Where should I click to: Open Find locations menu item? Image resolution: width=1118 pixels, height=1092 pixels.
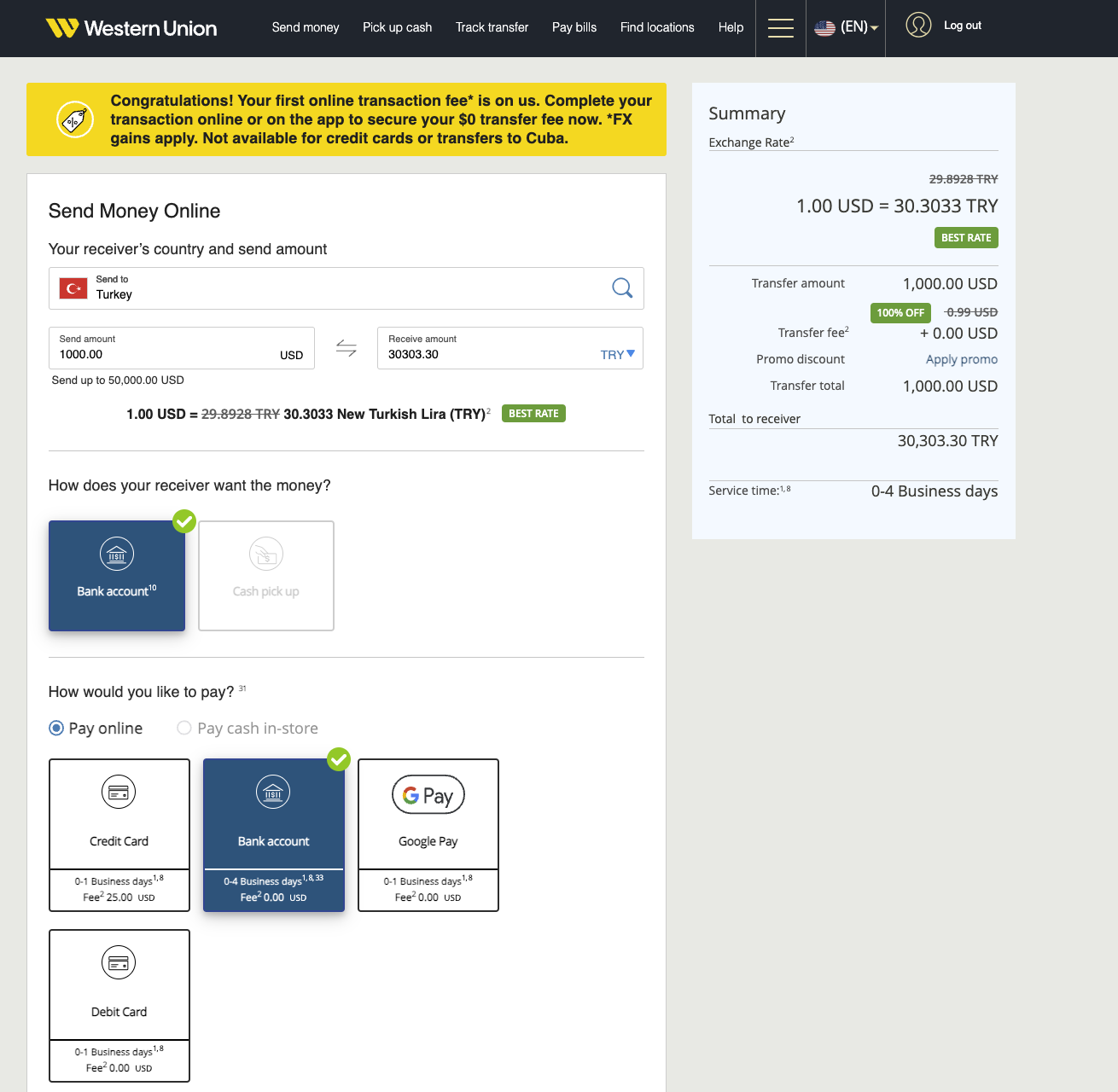(x=657, y=27)
